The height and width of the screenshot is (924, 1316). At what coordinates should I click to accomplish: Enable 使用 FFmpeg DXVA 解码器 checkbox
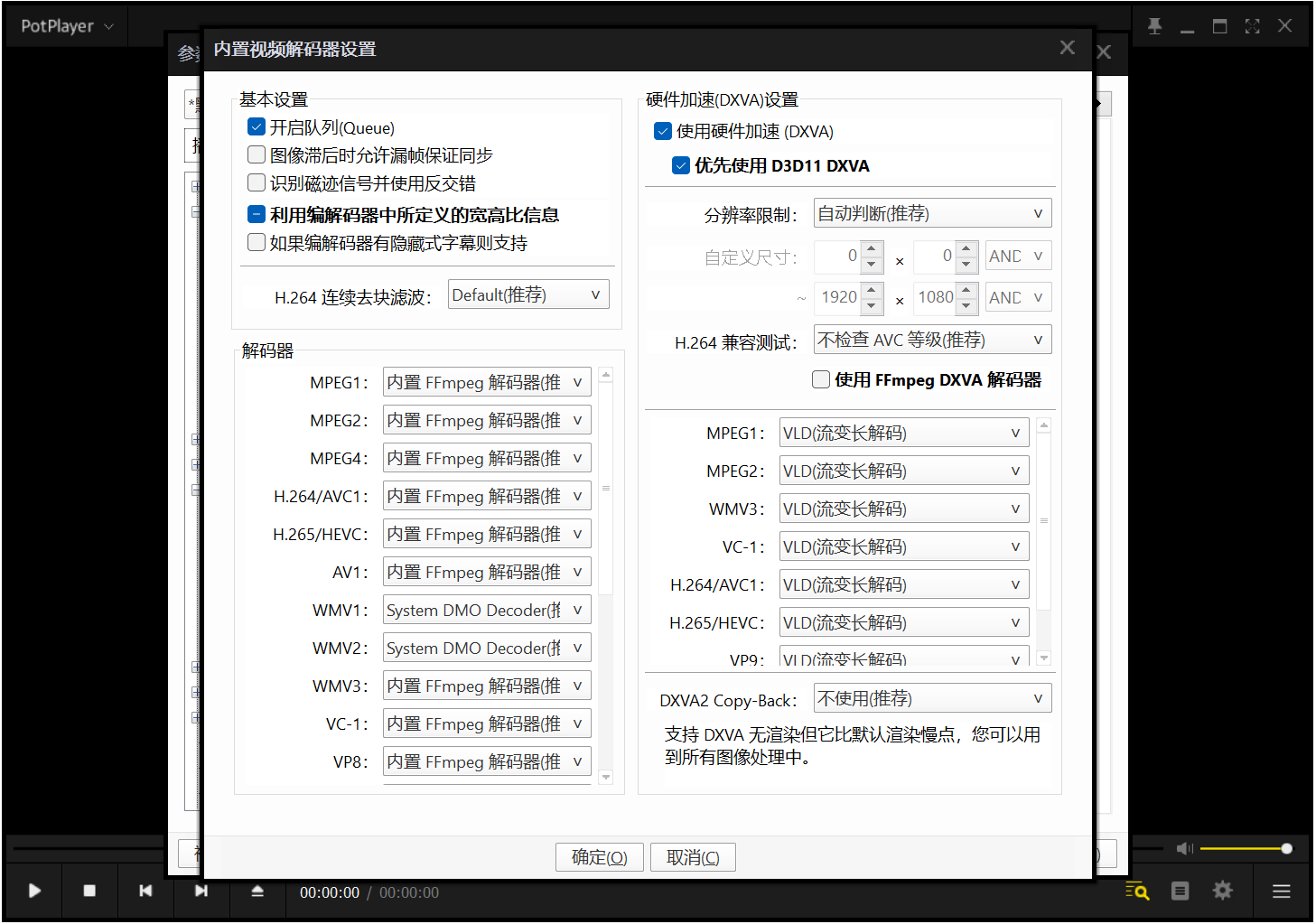pyautogui.click(x=821, y=379)
